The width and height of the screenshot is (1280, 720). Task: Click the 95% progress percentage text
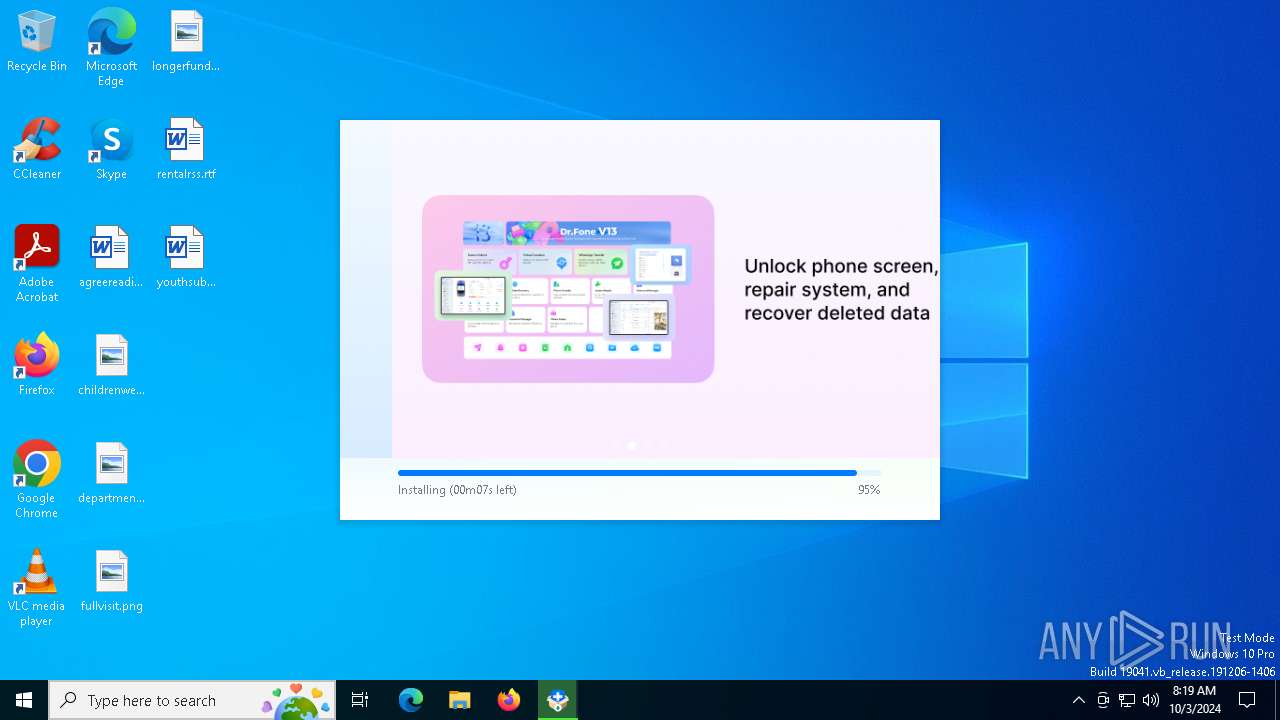(x=869, y=490)
